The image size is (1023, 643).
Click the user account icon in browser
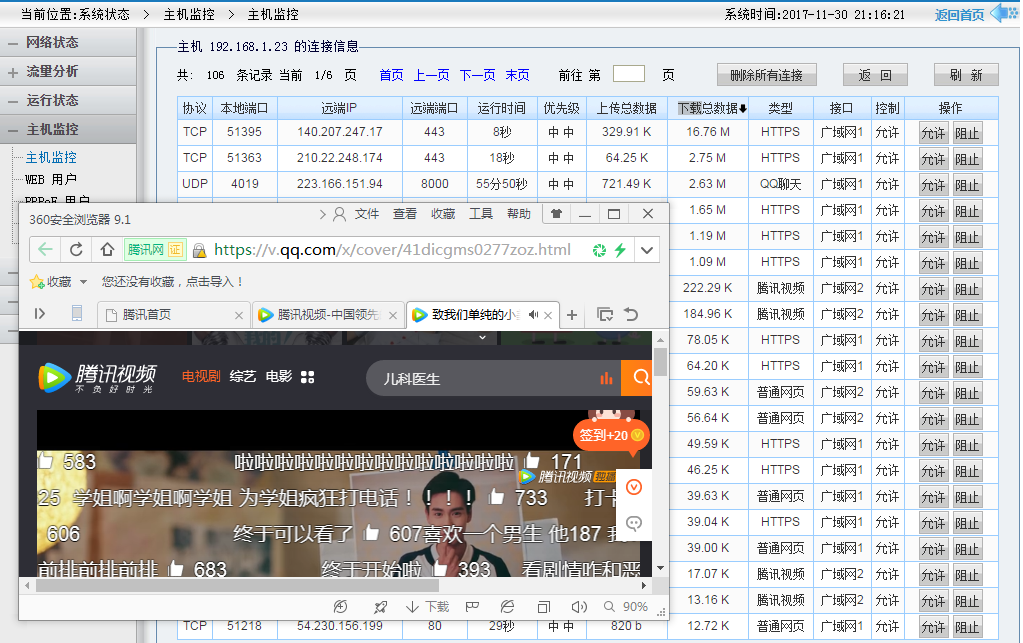(339, 214)
